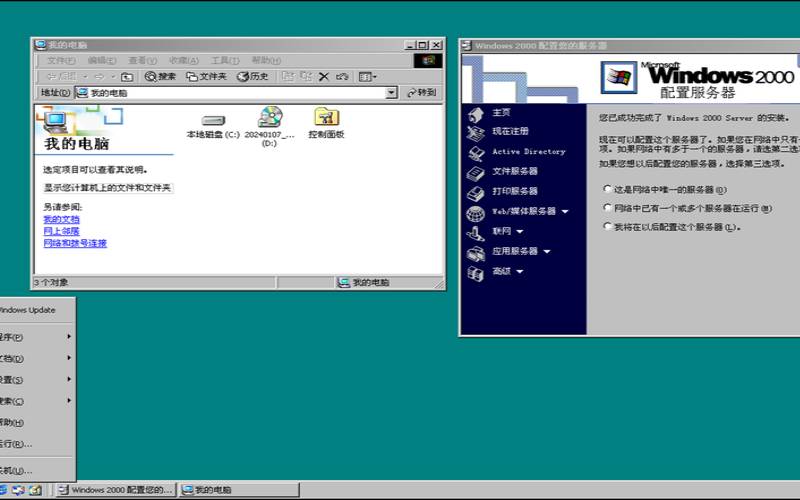This screenshot has width=800, height=500.
Task: Expand the 应用服务器 section arrow
Action: [547, 252]
